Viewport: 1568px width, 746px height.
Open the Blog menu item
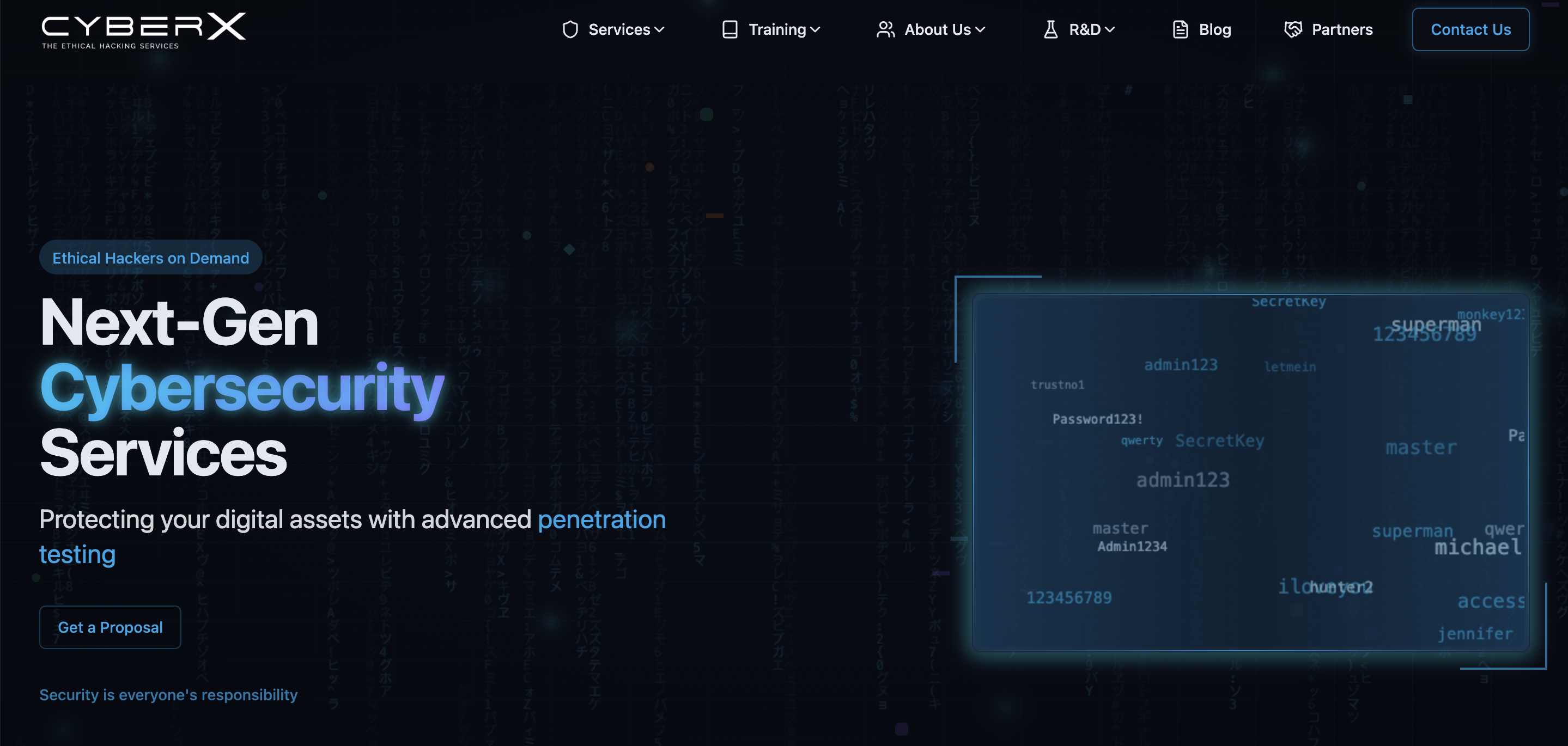(1214, 29)
